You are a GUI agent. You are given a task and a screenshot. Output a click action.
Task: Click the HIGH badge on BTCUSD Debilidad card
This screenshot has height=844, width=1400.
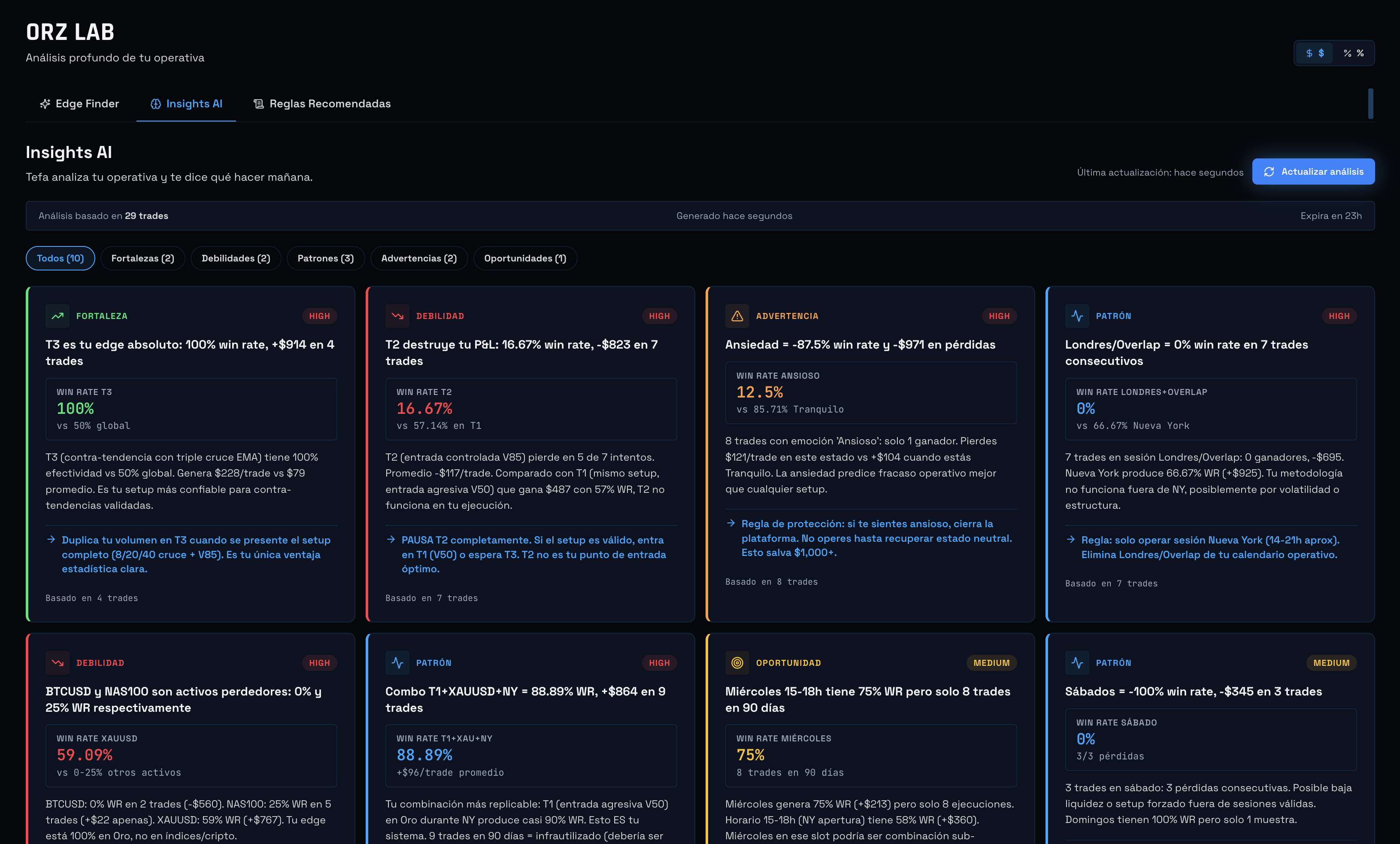coord(319,663)
